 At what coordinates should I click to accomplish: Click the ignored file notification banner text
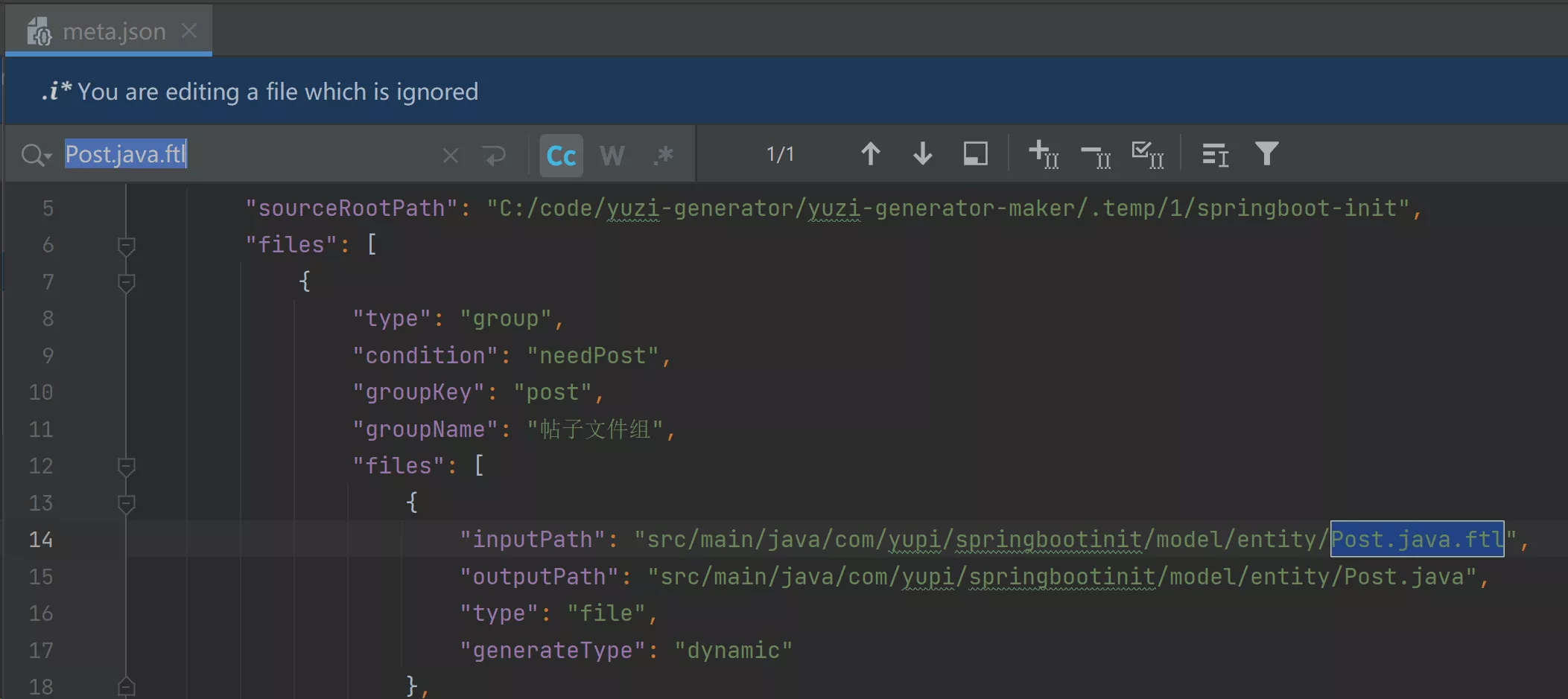277,92
